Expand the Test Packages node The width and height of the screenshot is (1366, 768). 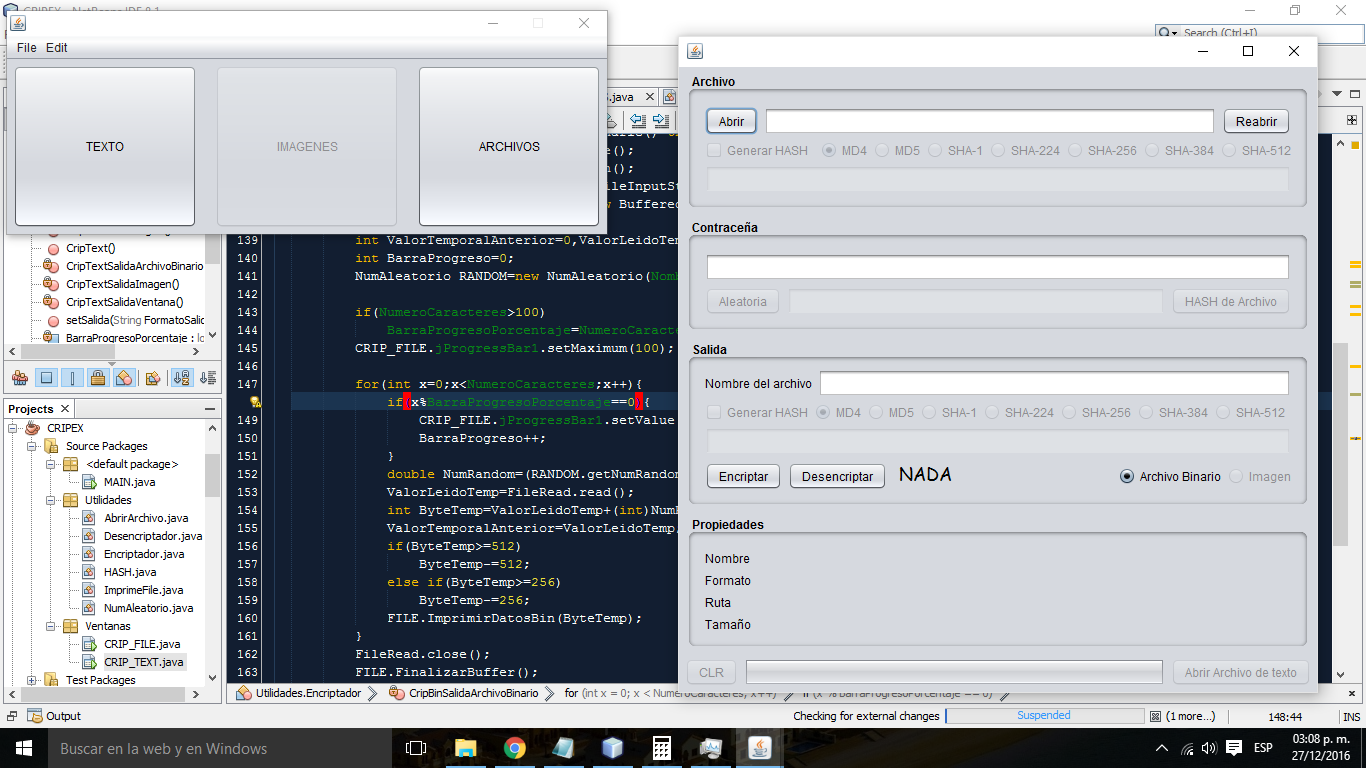[x=32, y=680]
